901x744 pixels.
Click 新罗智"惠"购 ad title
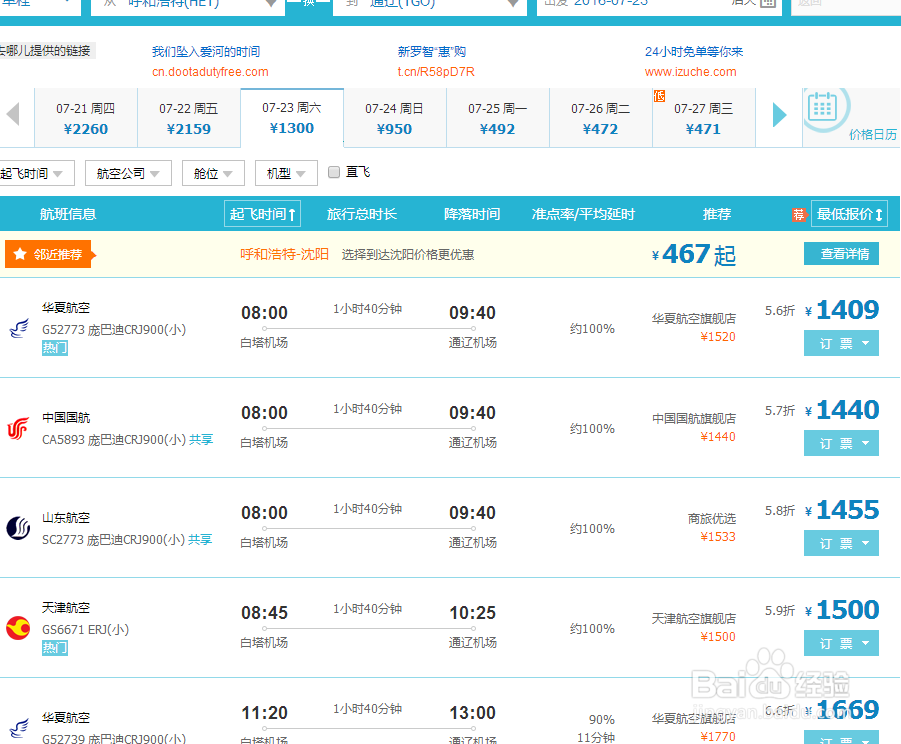432,52
